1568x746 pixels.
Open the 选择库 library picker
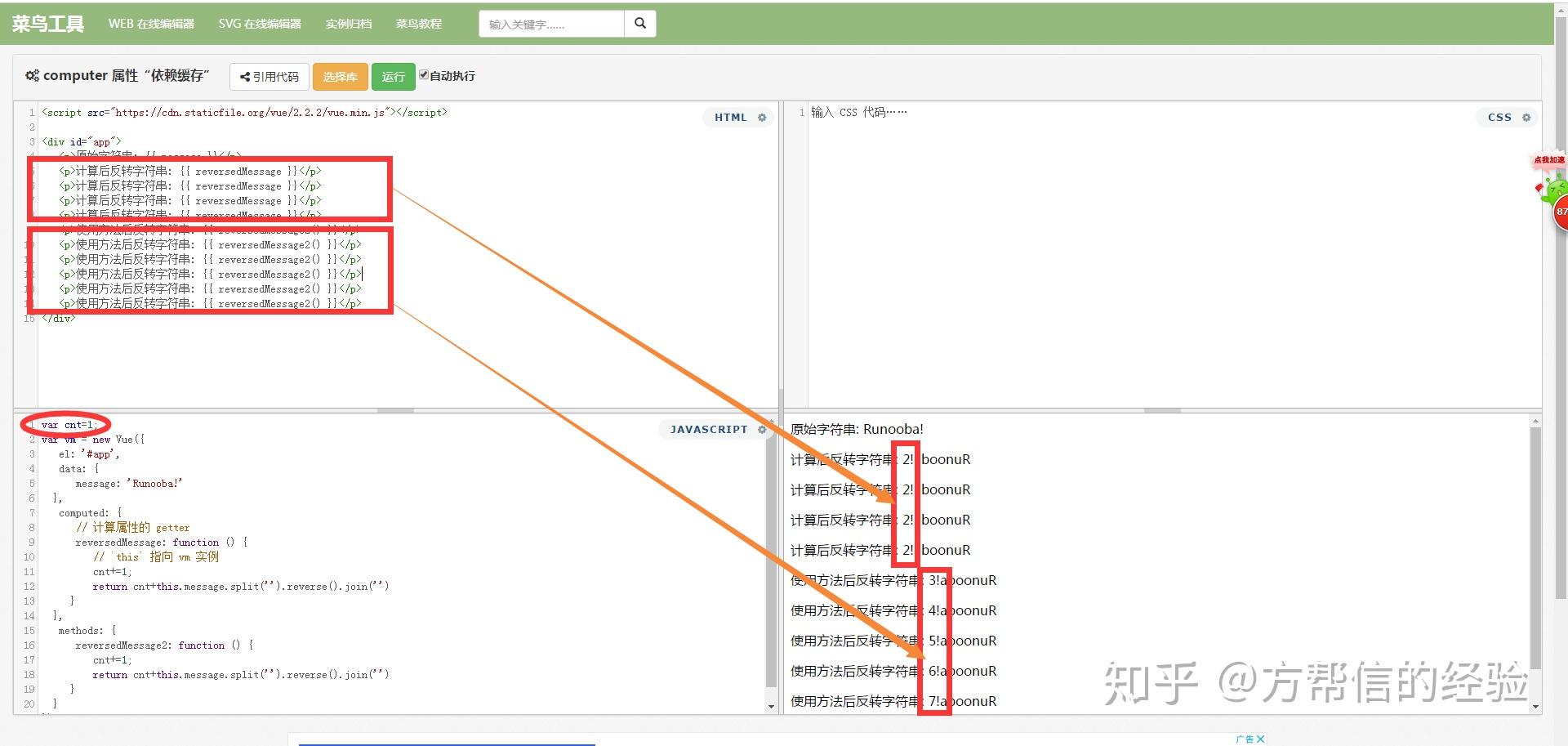click(x=340, y=76)
